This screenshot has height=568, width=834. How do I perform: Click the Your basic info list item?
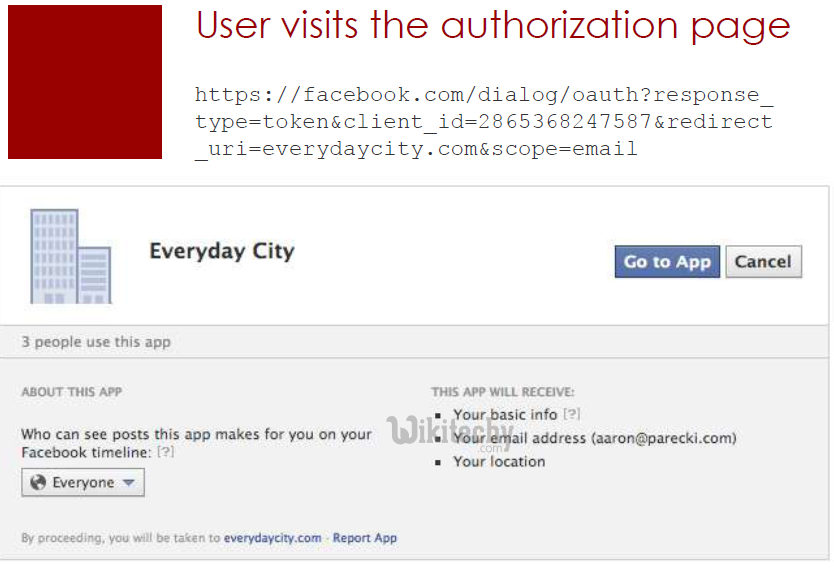tap(505, 414)
